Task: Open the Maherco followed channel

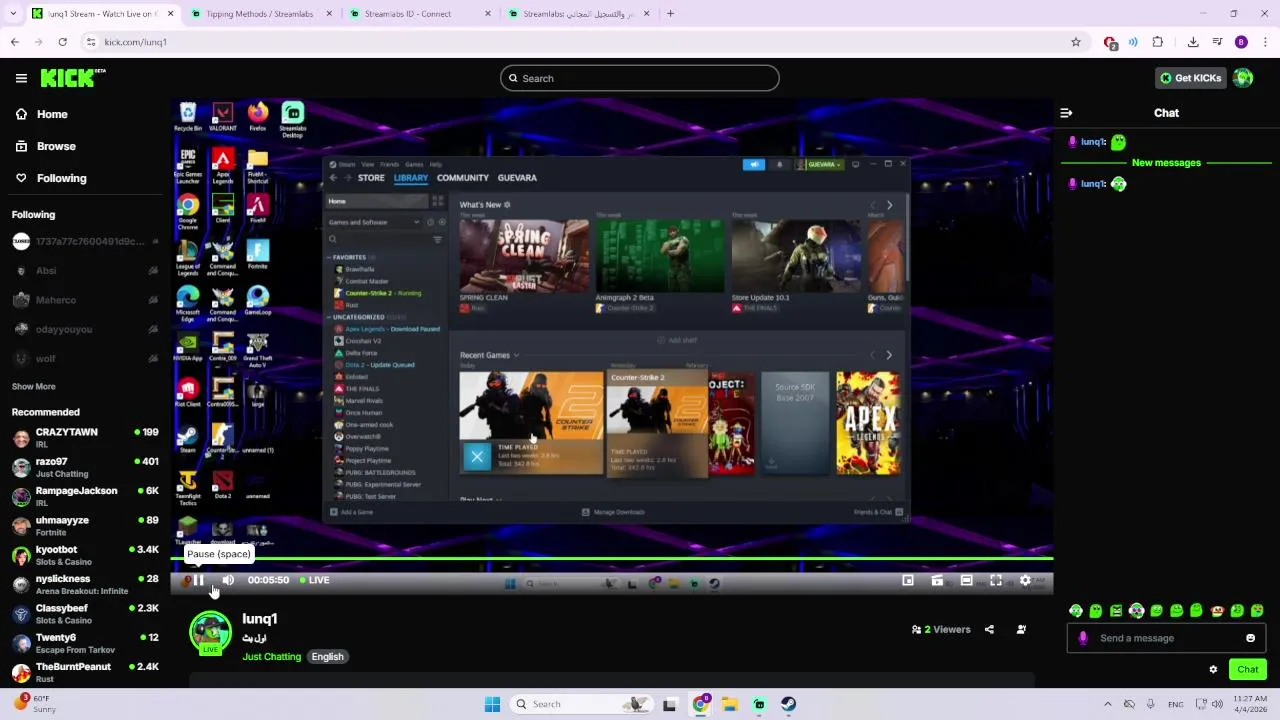Action: (x=85, y=300)
